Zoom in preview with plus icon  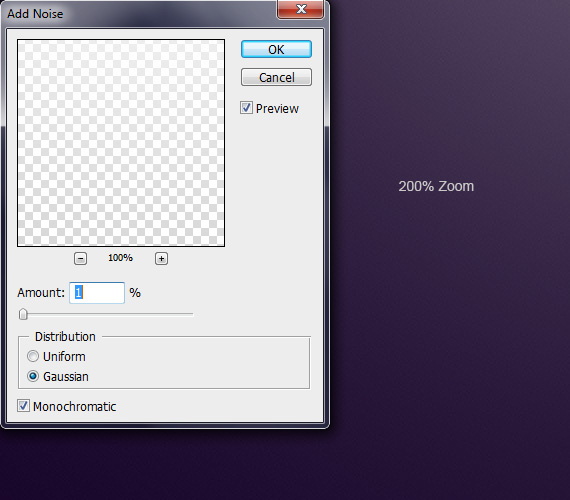tap(161, 259)
